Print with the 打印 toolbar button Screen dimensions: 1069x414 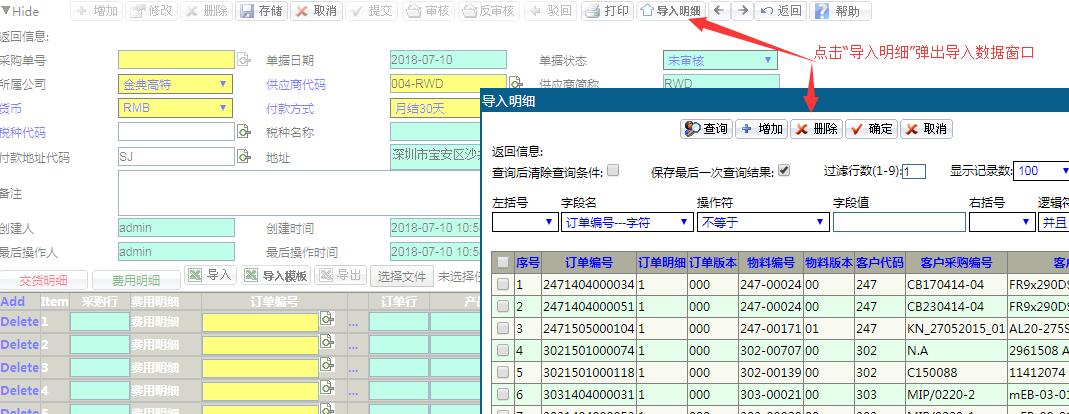(607, 11)
